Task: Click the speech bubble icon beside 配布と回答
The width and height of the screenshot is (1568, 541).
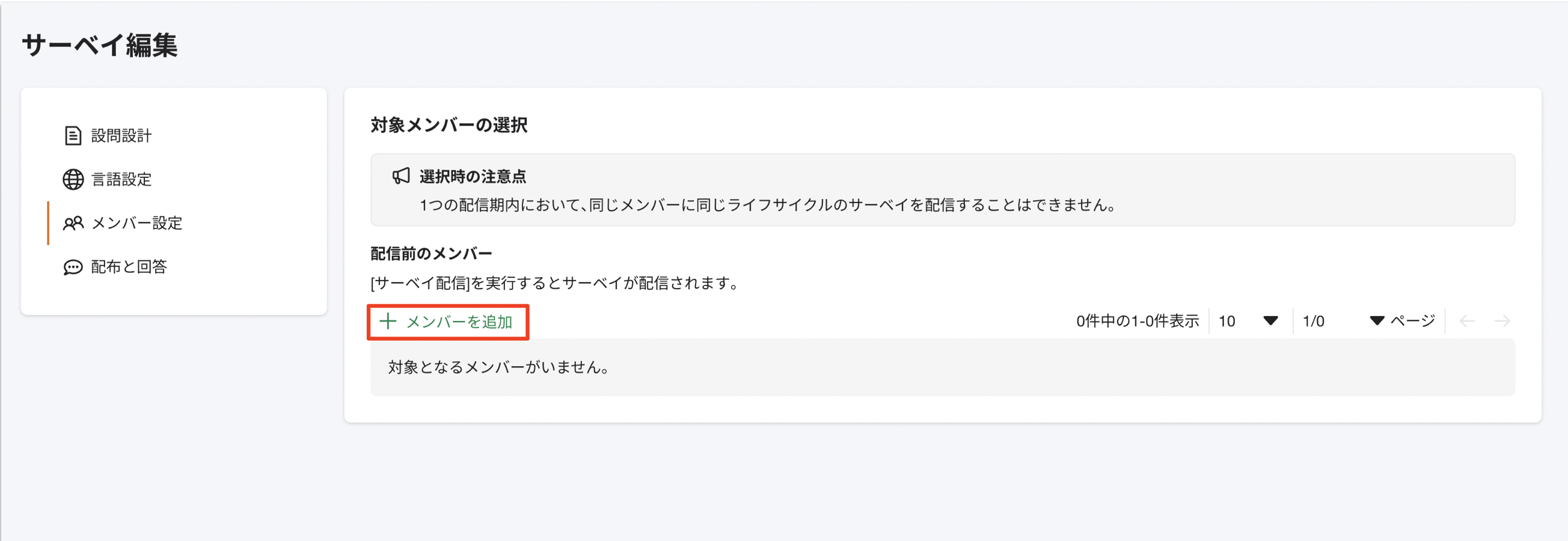Action: (72, 266)
